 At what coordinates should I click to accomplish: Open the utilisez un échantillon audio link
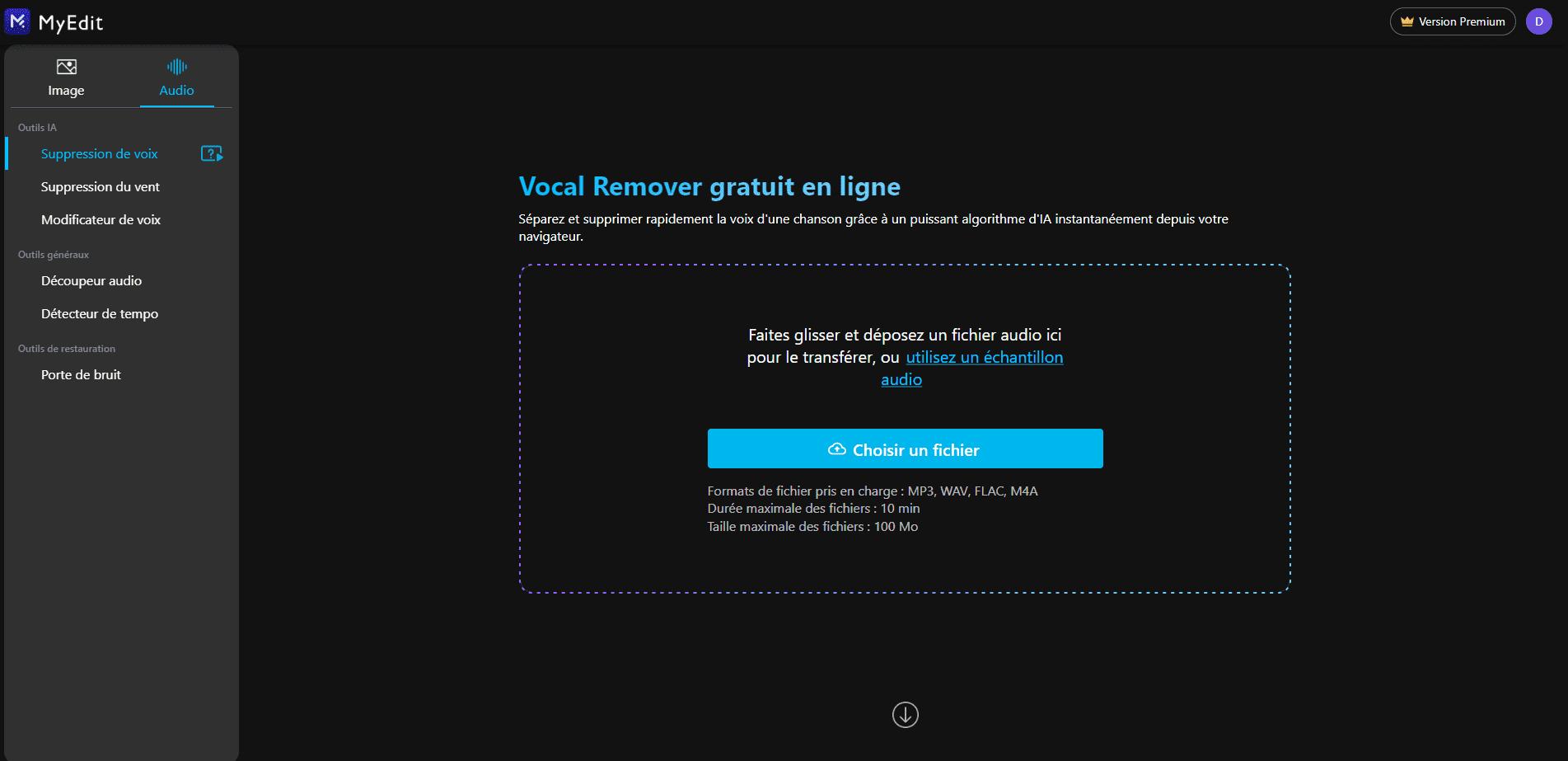tap(984, 357)
